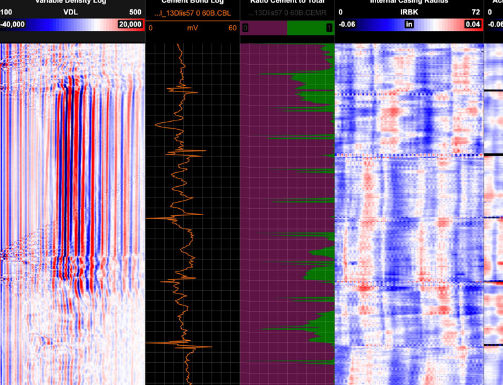Select the IRBK track header label

409,12
